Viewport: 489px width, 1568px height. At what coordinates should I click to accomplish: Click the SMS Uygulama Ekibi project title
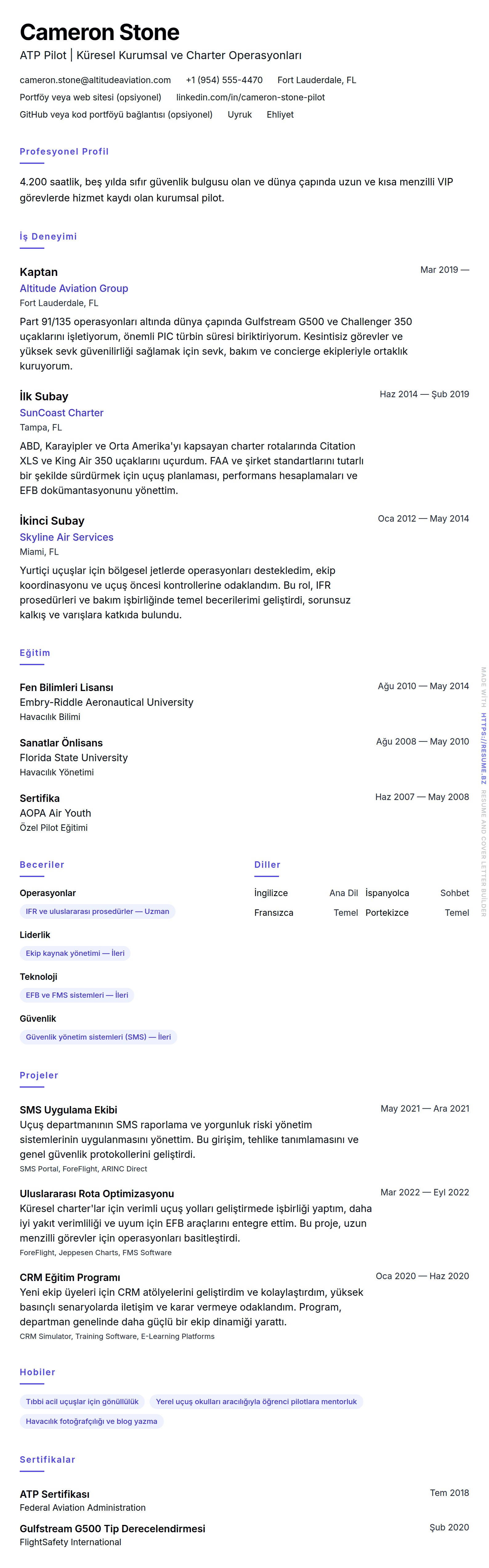[x=68, y=1110]
